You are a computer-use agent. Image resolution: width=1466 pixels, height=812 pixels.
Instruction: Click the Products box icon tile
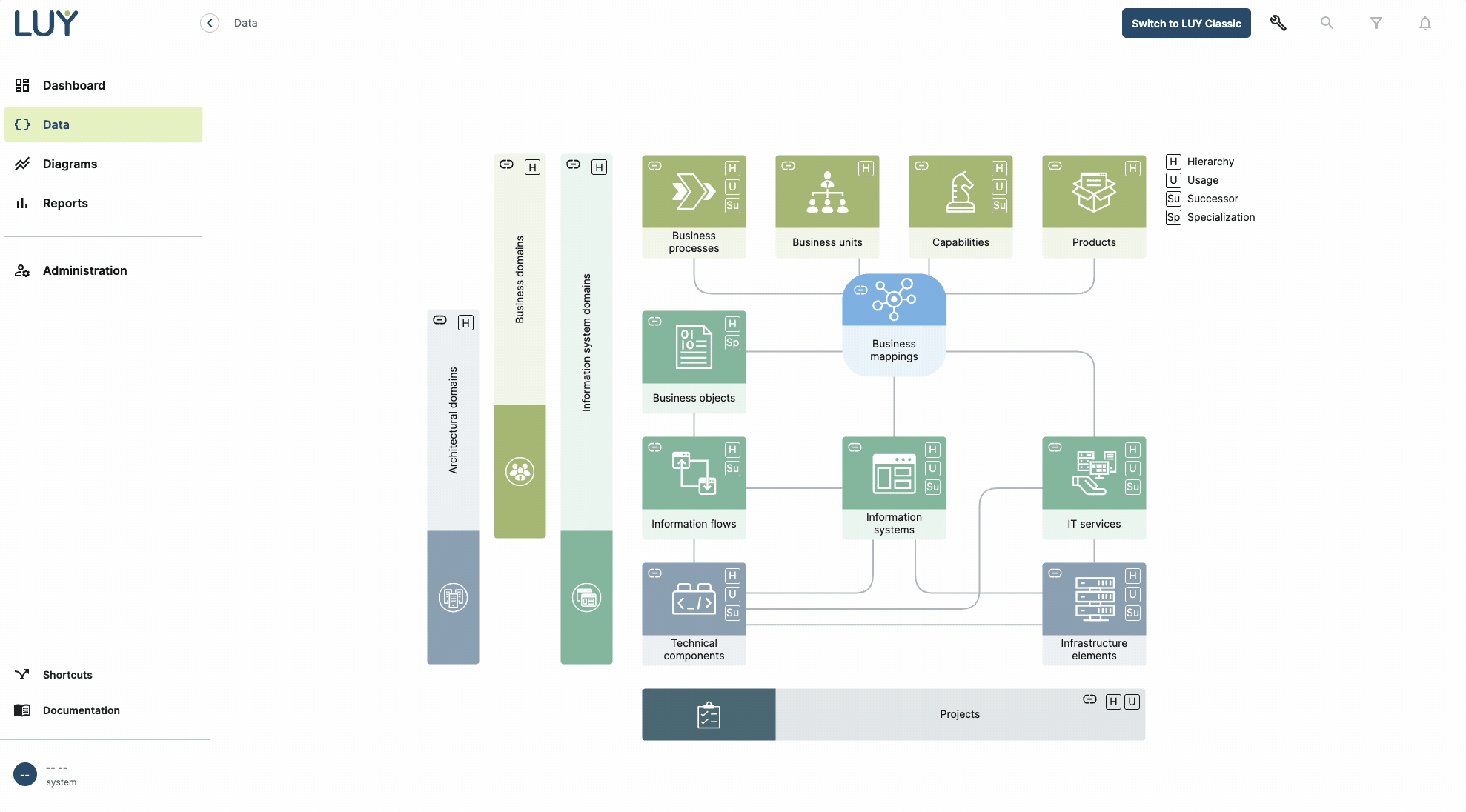point(1093,192)
